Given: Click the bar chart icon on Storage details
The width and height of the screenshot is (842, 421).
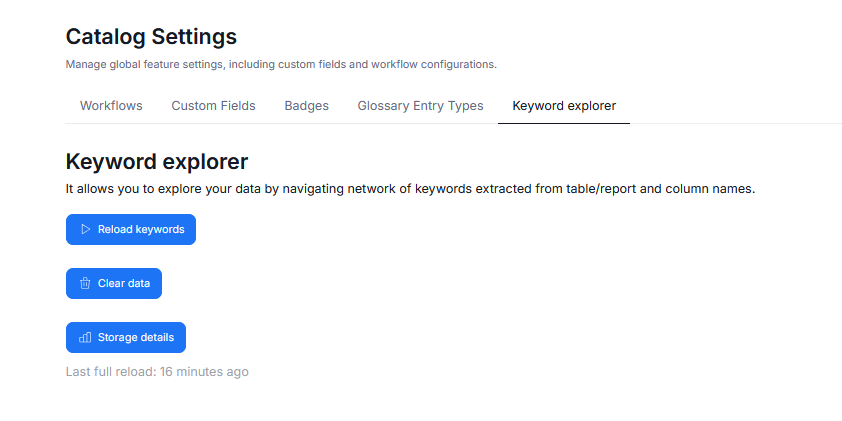Looking at the screenshot, I should click(85, 337).
